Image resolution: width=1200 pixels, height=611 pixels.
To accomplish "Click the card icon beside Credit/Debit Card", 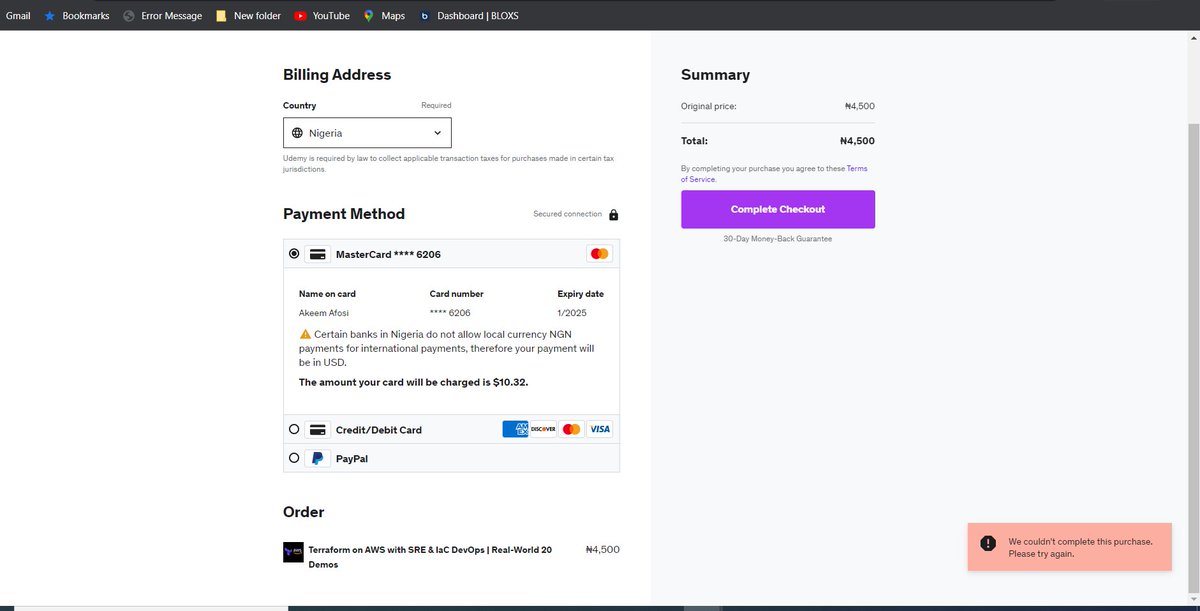I will [318, 430].
